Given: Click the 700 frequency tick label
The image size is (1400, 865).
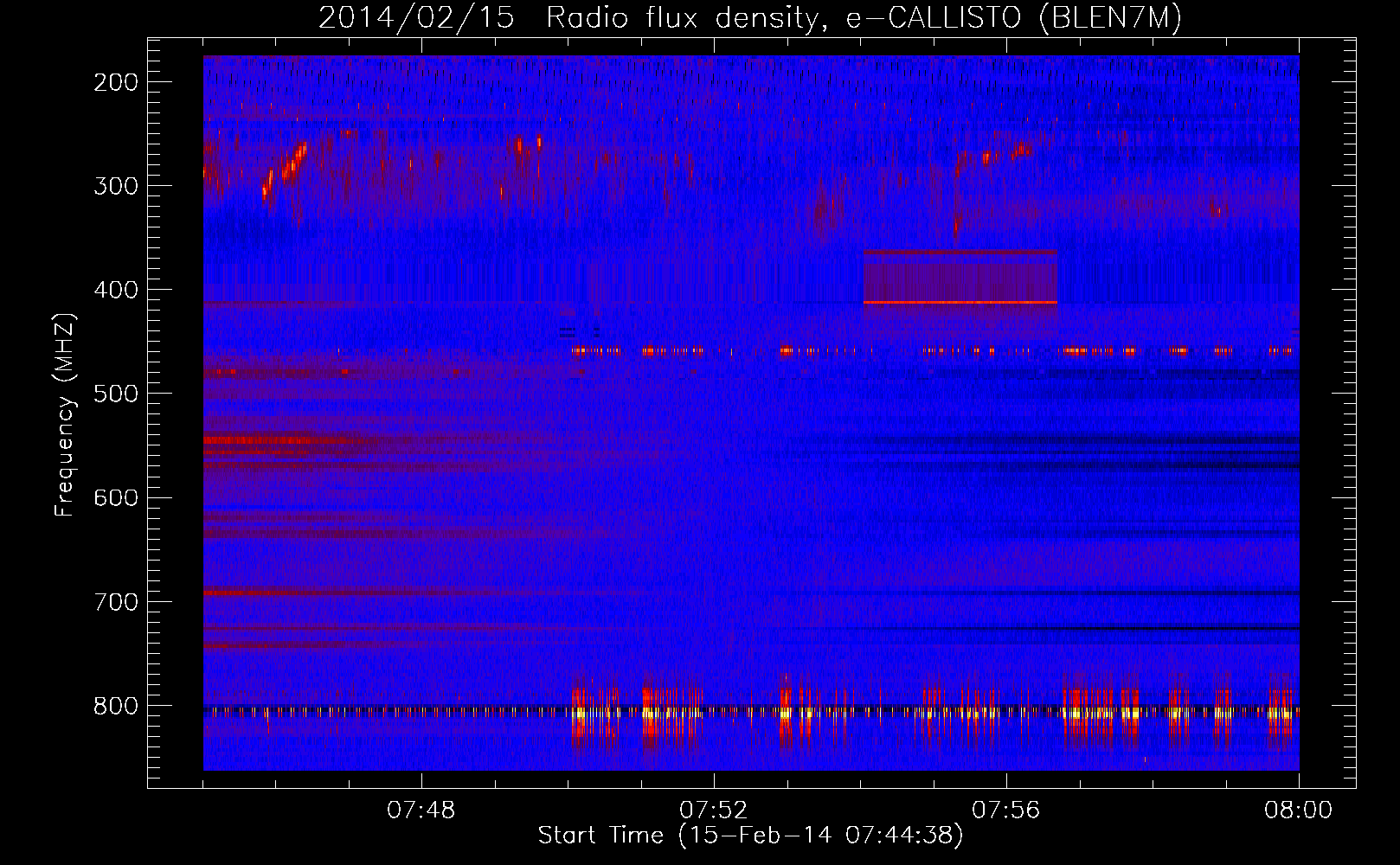Looking at the screenshot, I should coord(116,602).
